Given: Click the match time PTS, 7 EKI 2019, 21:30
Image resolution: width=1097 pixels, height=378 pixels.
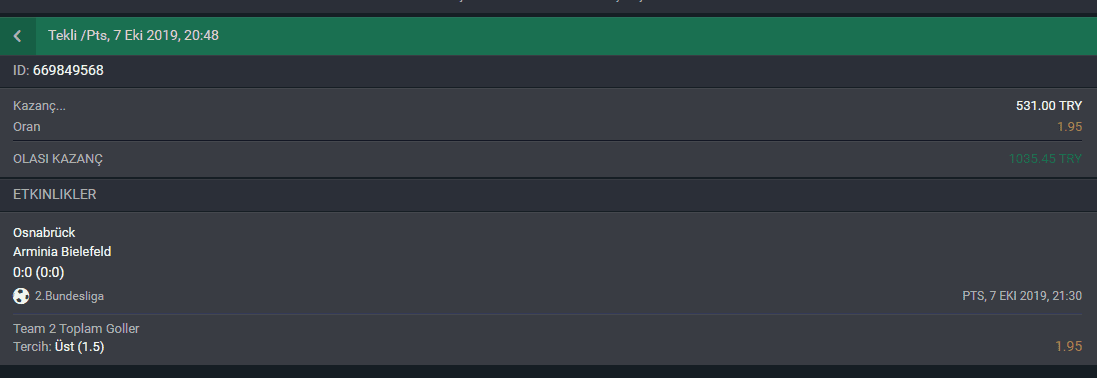Looking at the screenshot, I should 1022,296.
